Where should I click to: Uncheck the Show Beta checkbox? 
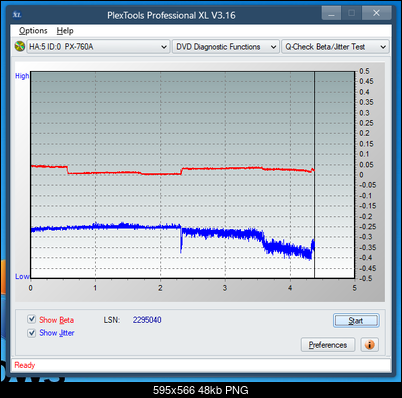tap(32, 319)
